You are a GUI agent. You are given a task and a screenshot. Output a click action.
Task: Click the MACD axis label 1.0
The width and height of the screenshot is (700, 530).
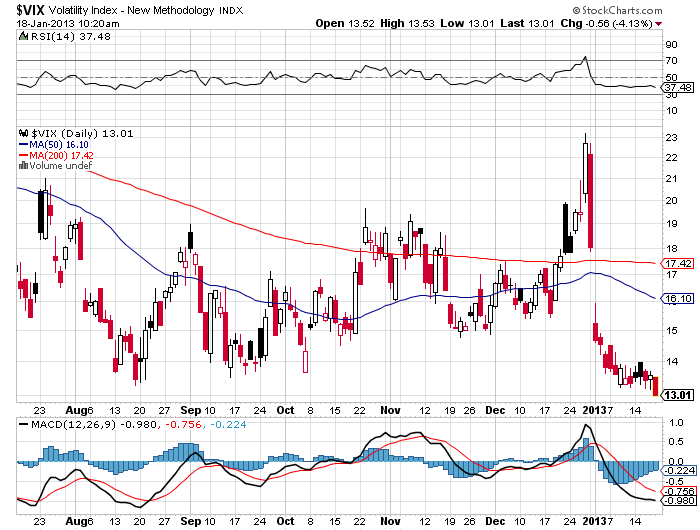tap(677, 422)
